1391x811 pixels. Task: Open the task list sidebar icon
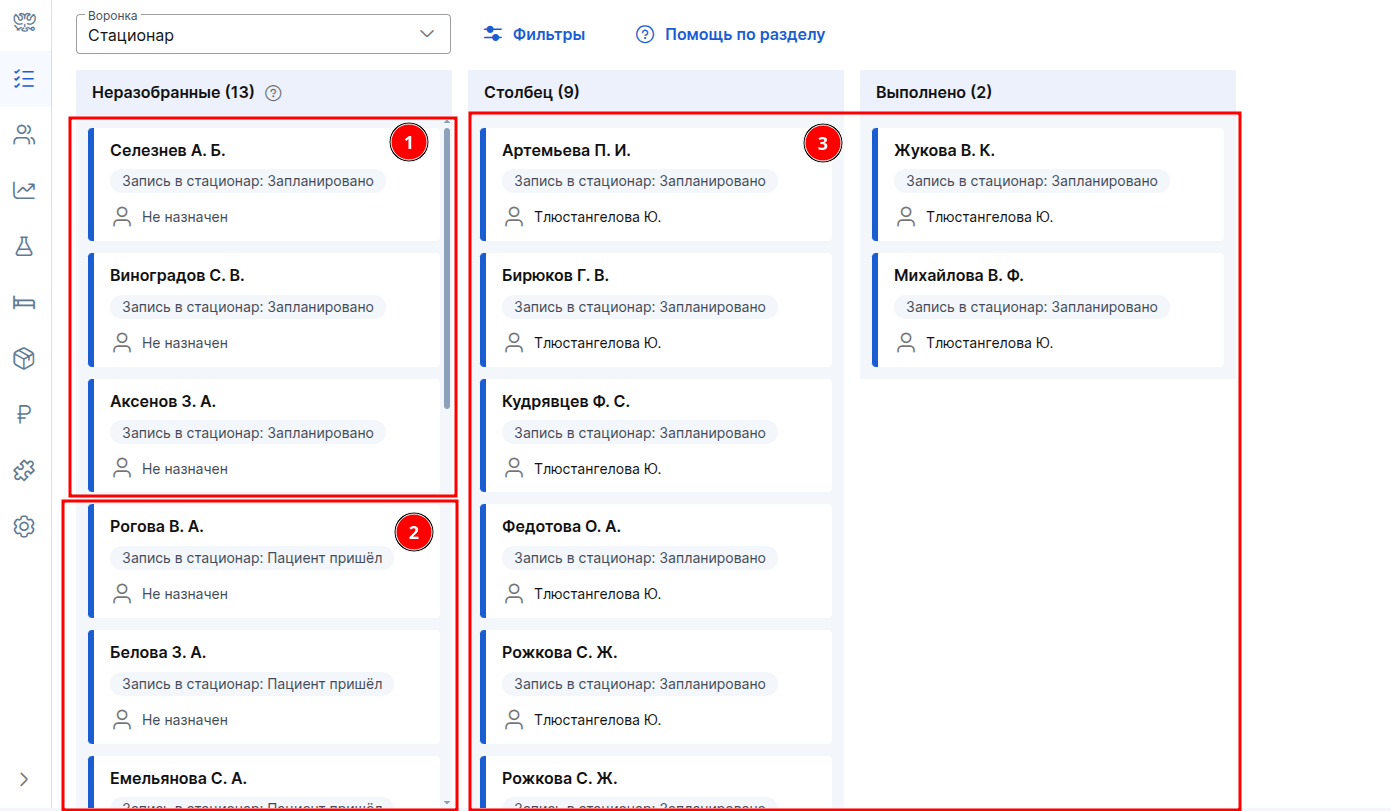pyautogui.click(x=25, y=79)
